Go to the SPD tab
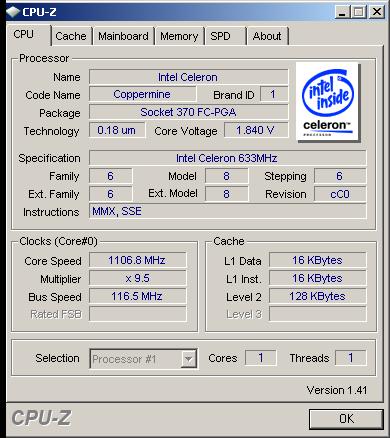This screenshot has height=438, width=390. (225, 36)
